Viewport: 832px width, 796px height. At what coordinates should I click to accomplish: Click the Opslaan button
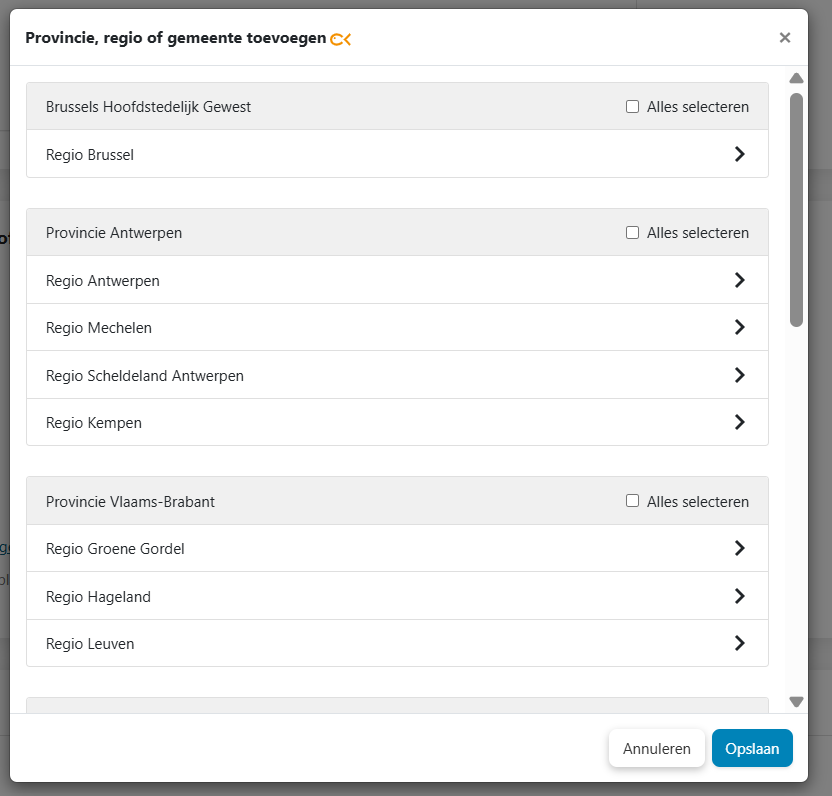click(x=752, y=748)
